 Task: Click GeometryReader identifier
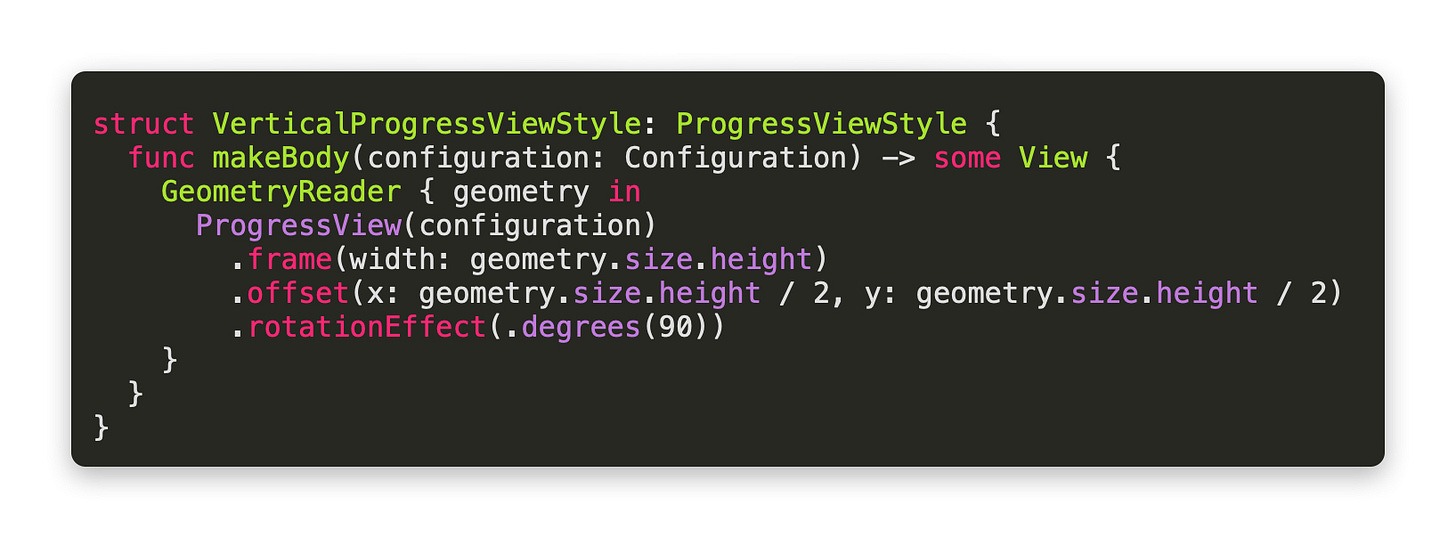tap(281, 192)
